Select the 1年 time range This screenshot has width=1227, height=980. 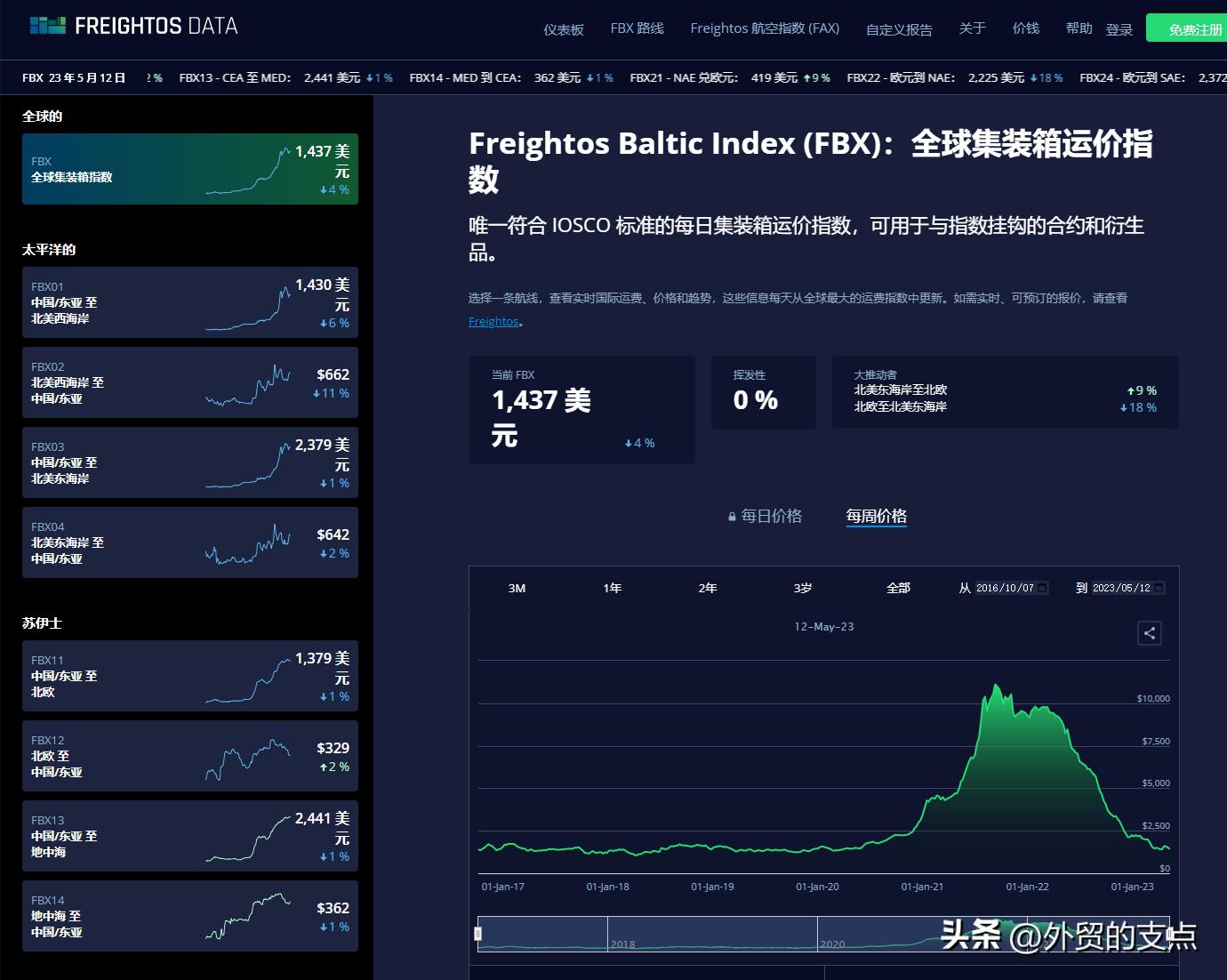pos(612,588)
